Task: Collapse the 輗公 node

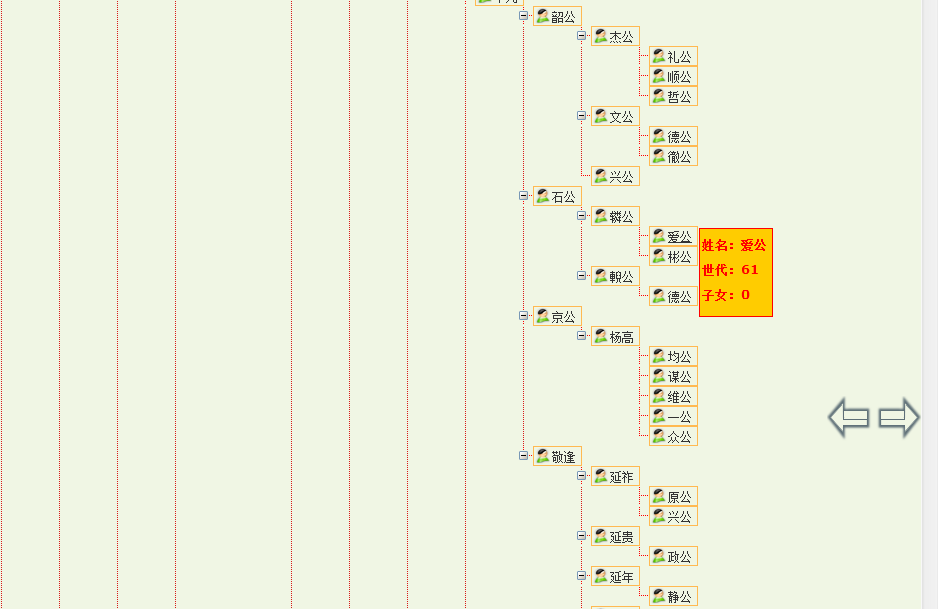Action: [x=581, y=276]
